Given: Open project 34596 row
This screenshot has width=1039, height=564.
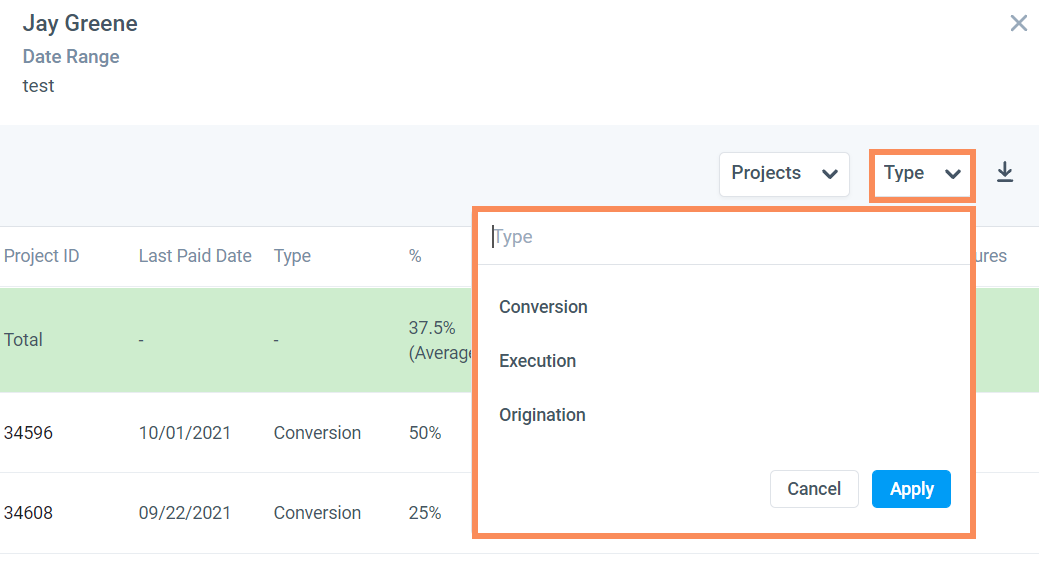Looking at the screenshot, I should click(29, 433).
